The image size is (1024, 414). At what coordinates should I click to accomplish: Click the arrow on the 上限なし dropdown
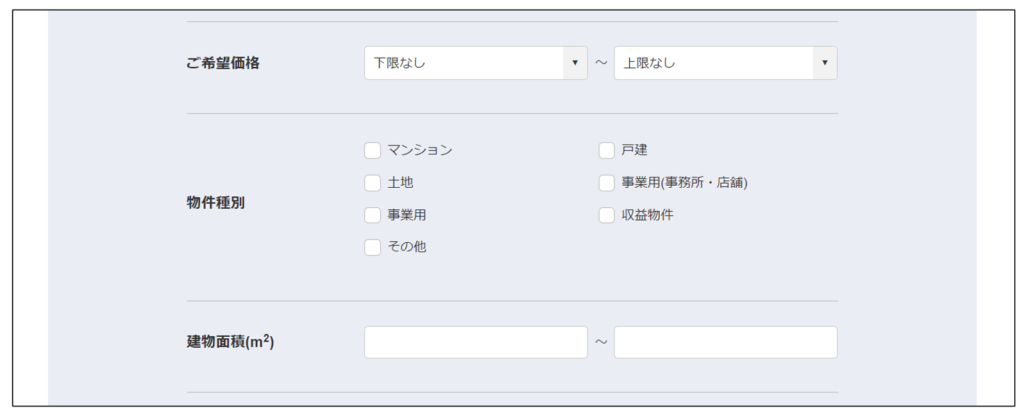click(x=825, y=63)
